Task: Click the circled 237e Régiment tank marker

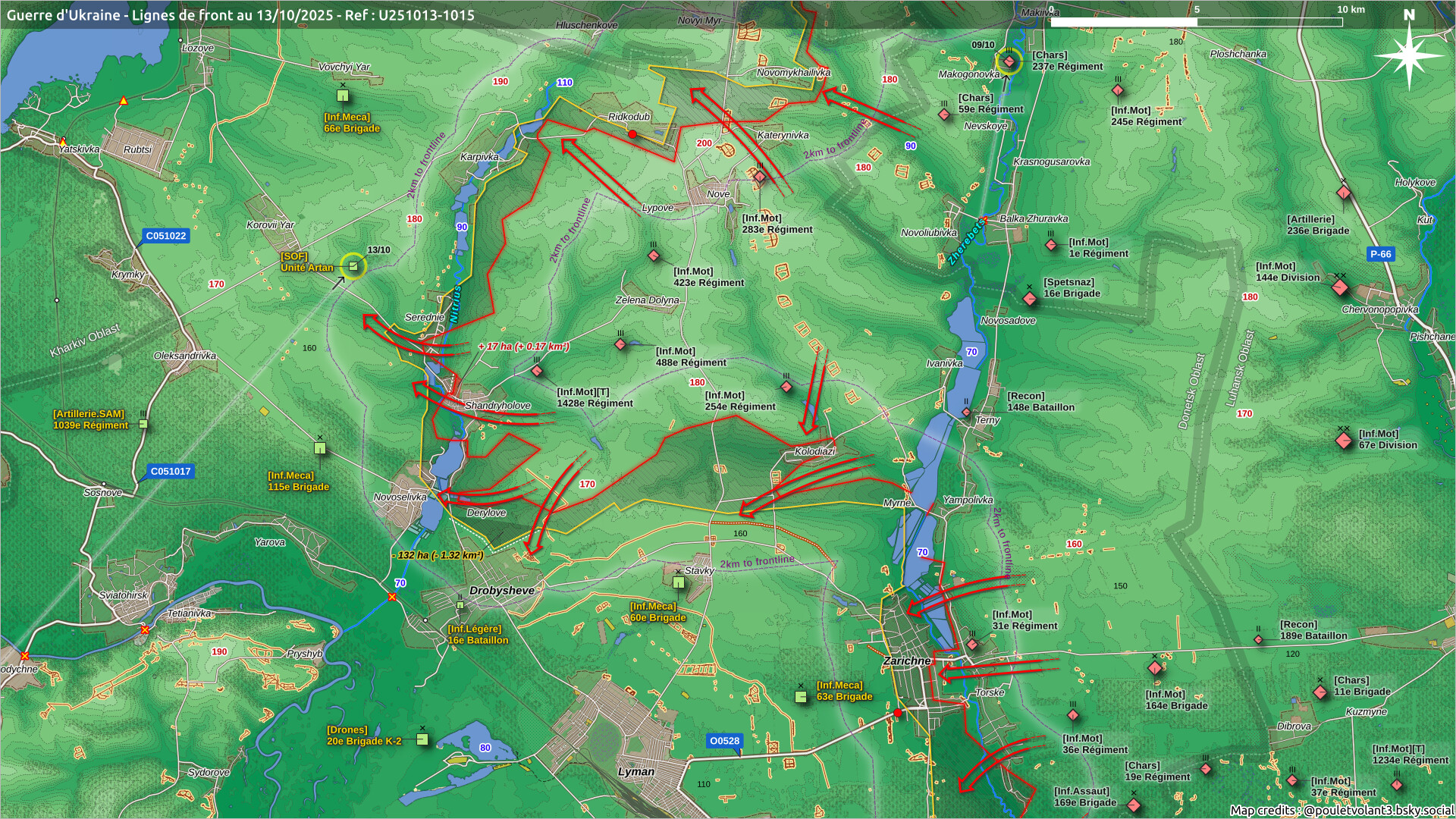Action: 1009,61
